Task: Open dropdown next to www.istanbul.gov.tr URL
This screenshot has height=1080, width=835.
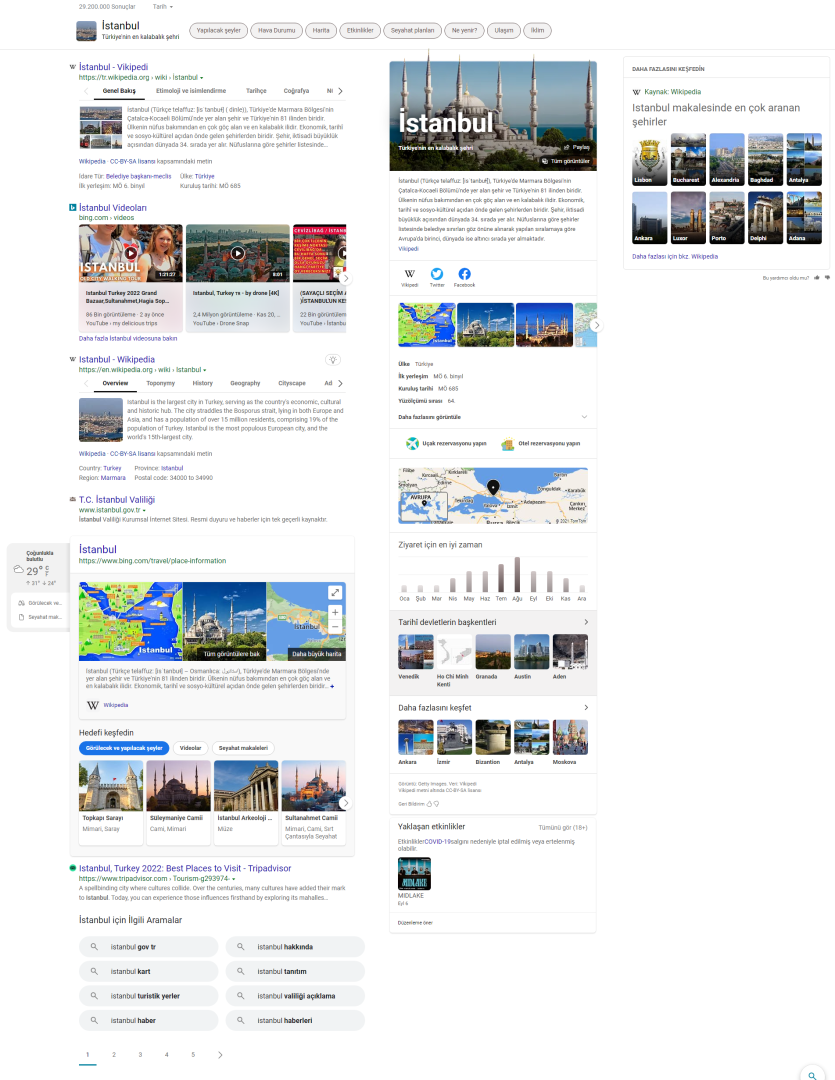Action: (144, 510)
